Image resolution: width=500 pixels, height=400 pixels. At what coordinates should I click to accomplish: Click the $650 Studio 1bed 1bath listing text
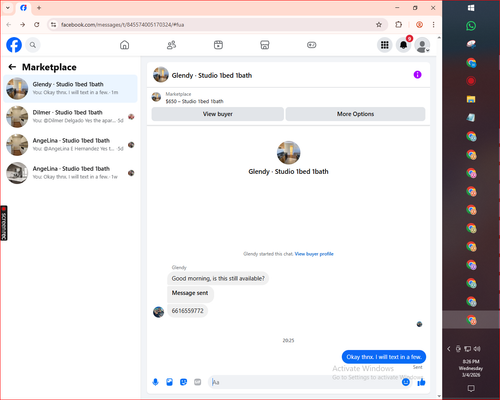(x=194, y=101)
